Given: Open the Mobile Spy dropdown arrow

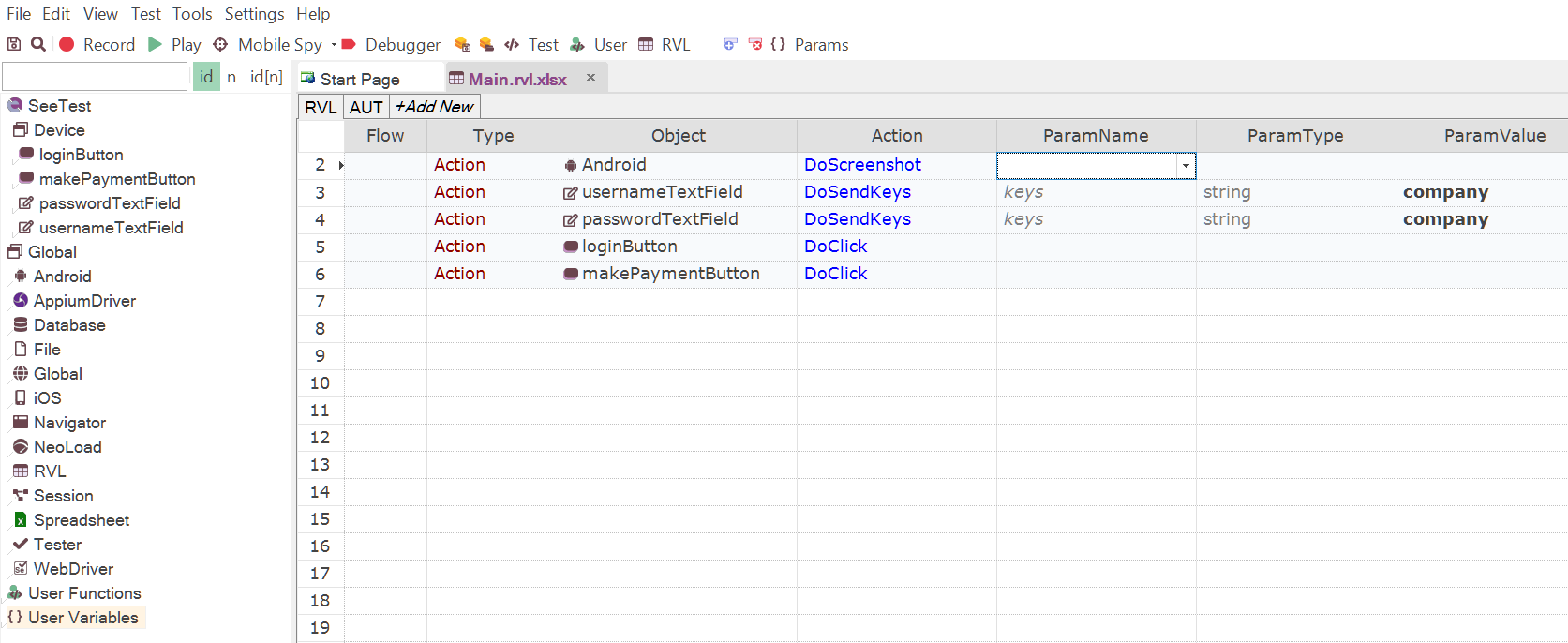Looking at the screenshot, I should (334, 44).
